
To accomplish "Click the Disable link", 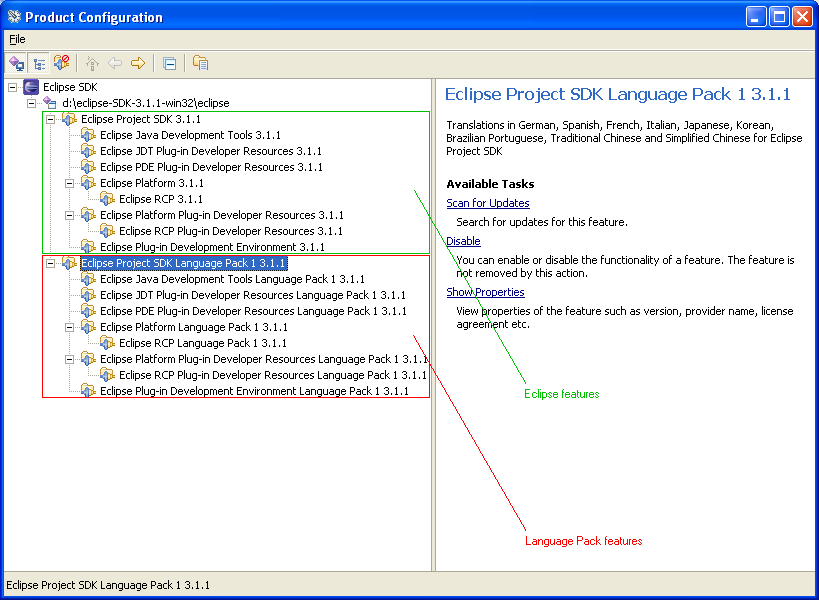I will [x=463, y=241].
